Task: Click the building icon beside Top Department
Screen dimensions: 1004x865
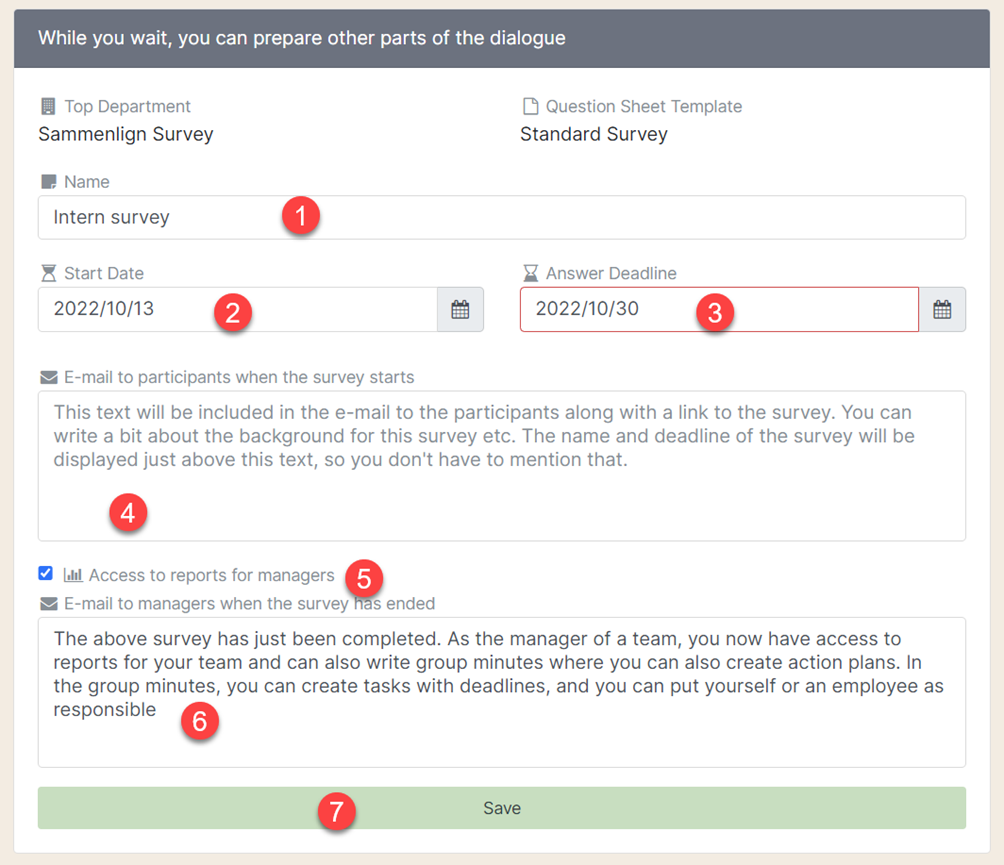Action: (x=47, y=106)
